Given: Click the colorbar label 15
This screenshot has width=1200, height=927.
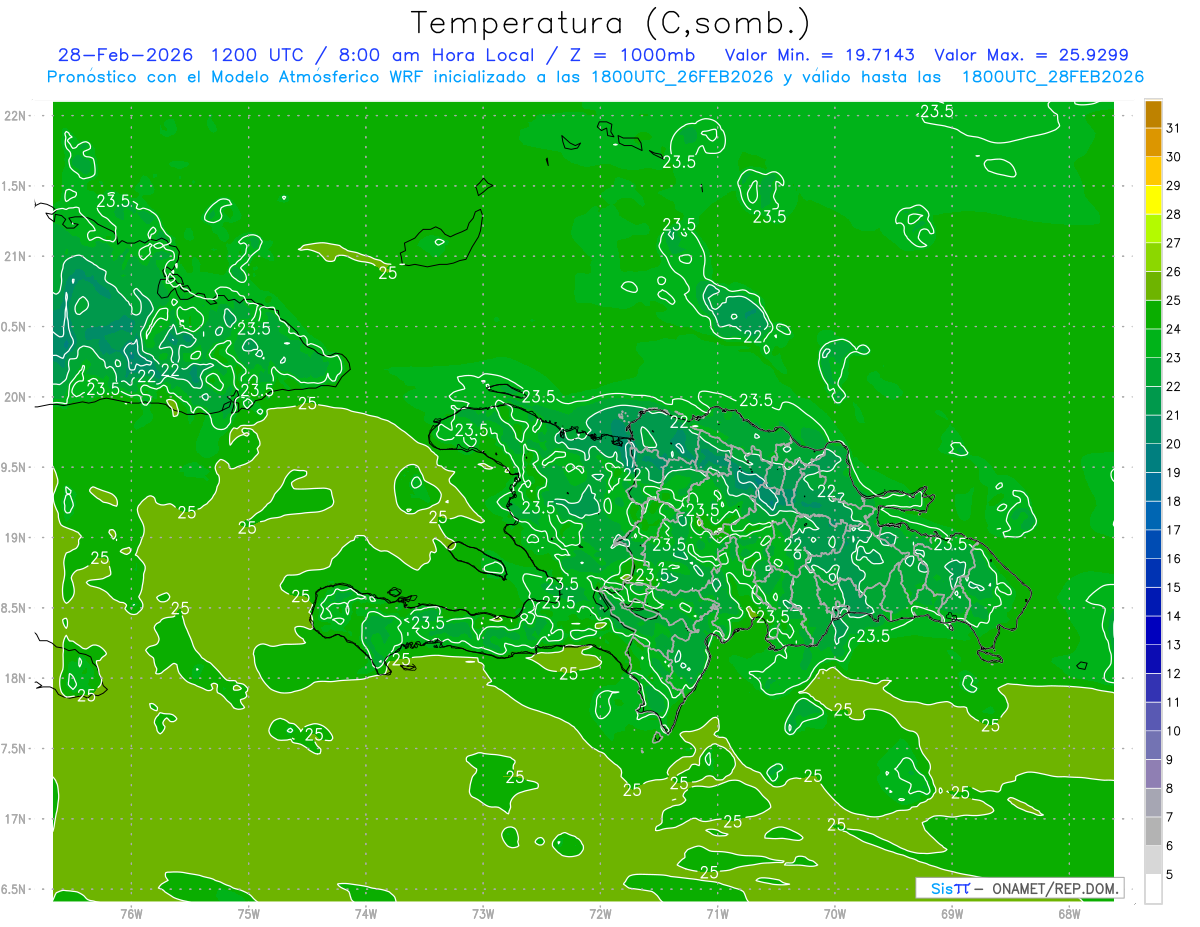Looking at the screenshot, I should (1174, 587).
